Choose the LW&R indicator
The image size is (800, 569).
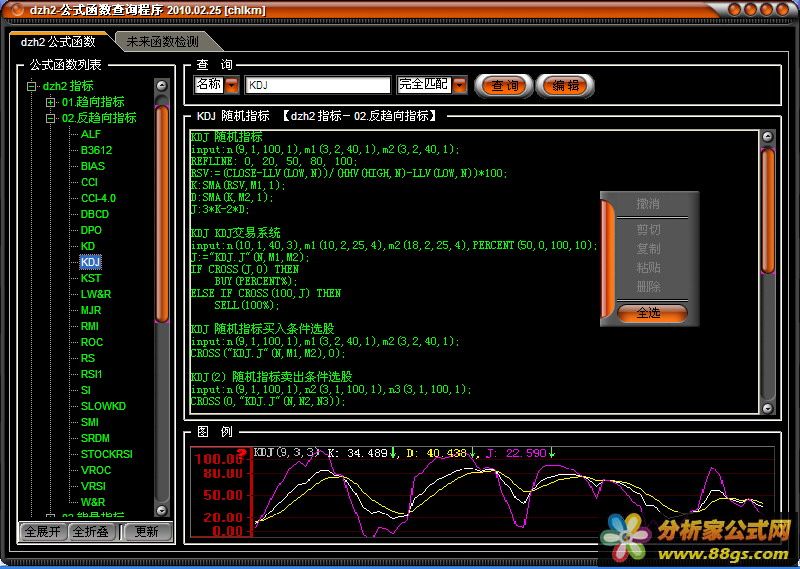pos(96,294)
